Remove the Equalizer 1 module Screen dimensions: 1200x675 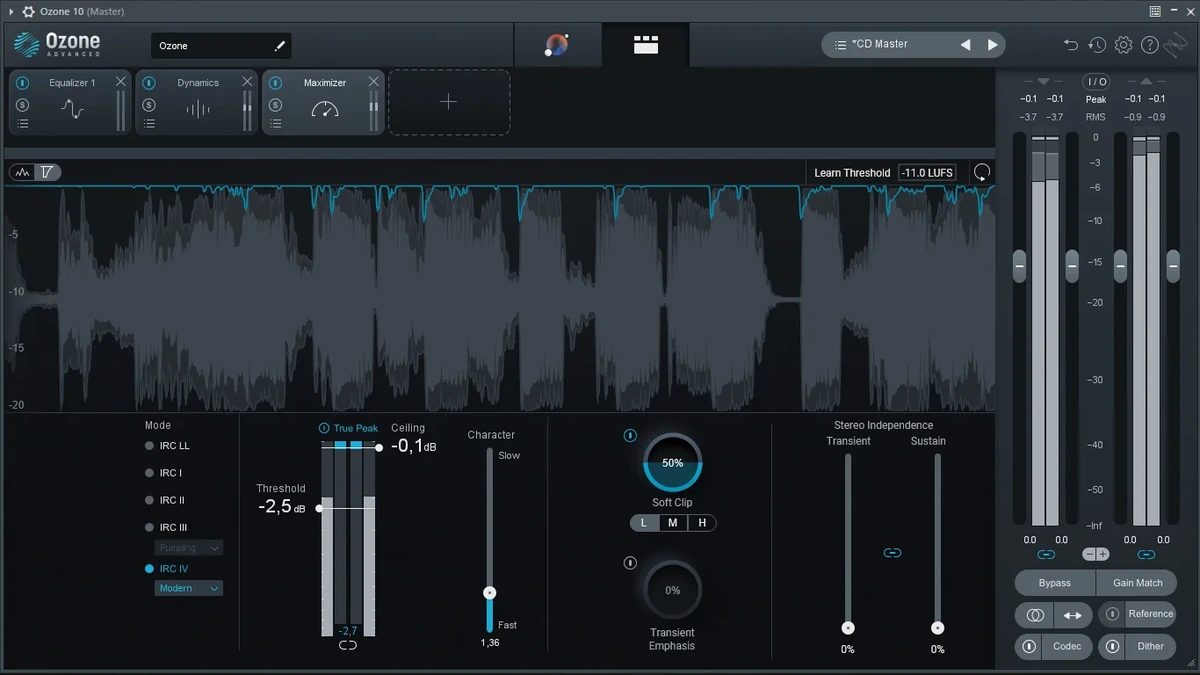click(x=121, y=82)
